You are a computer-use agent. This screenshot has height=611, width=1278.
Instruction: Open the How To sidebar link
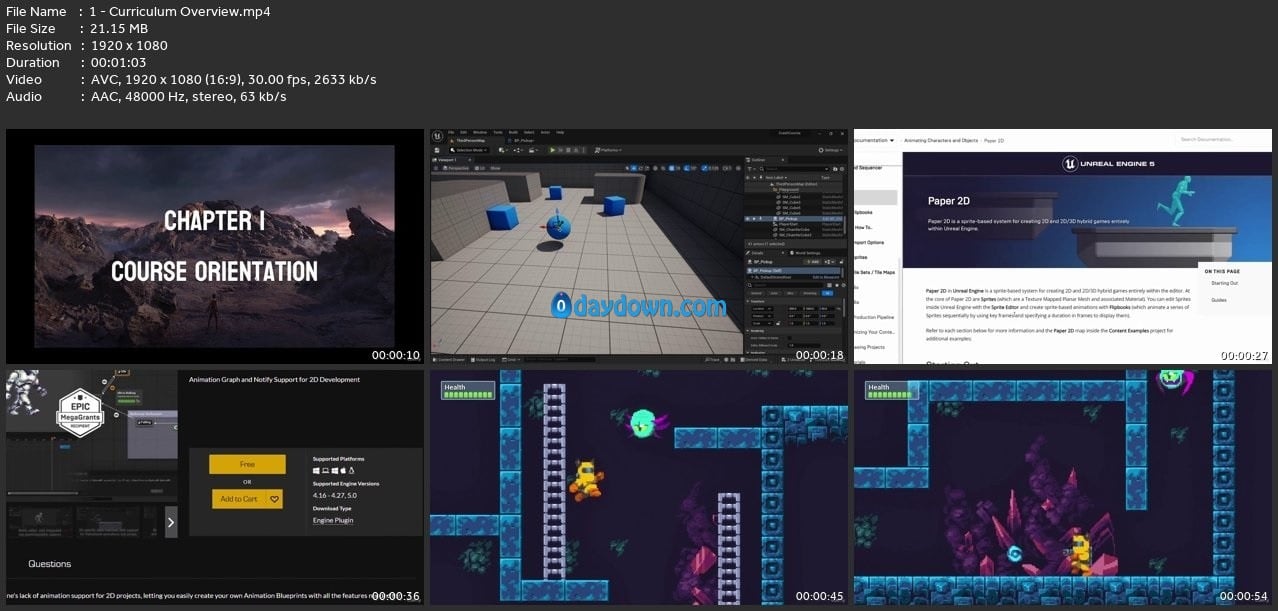(x=862, y=227)
